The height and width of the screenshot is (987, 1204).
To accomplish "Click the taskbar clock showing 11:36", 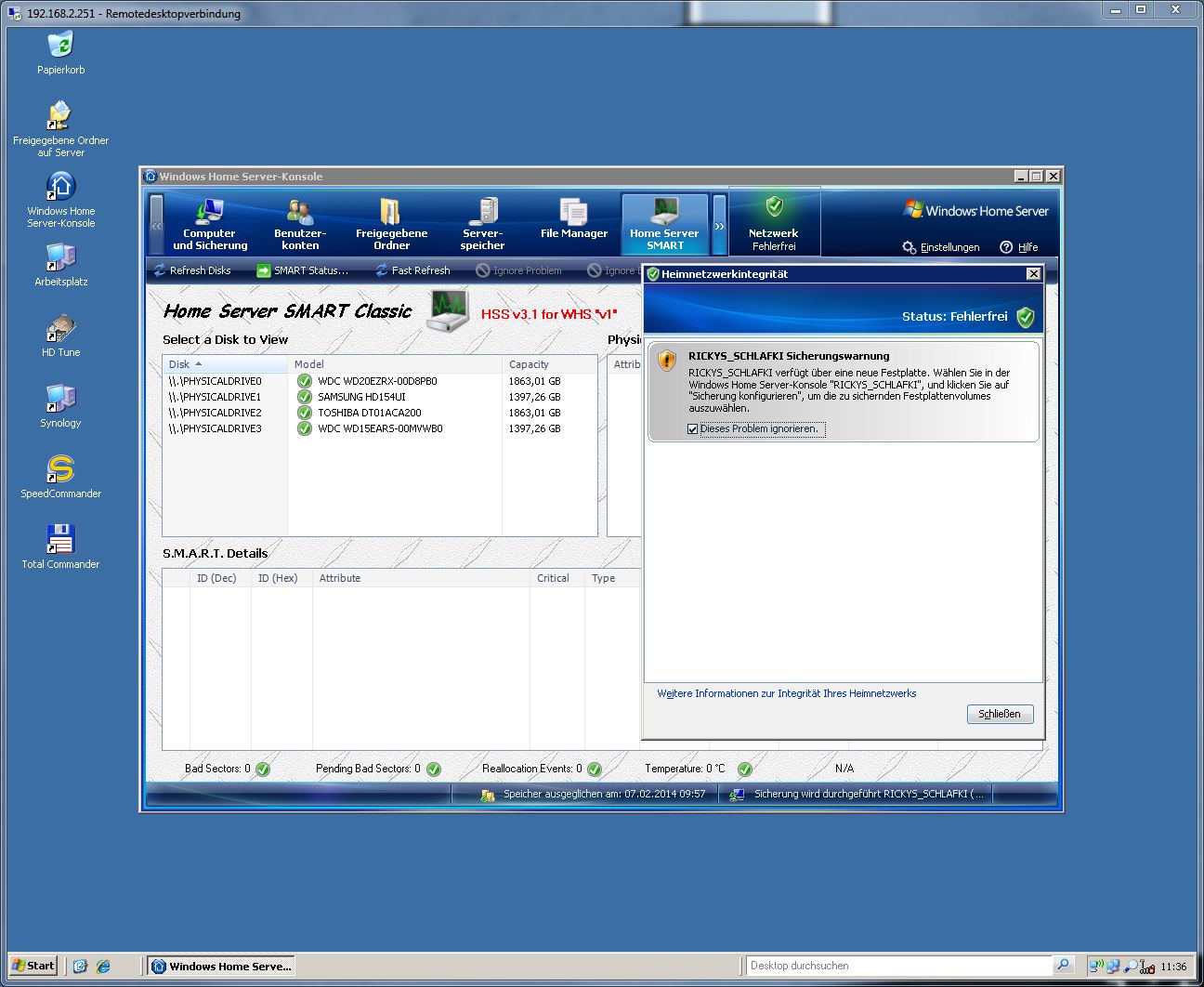I will pos(1173,967).
